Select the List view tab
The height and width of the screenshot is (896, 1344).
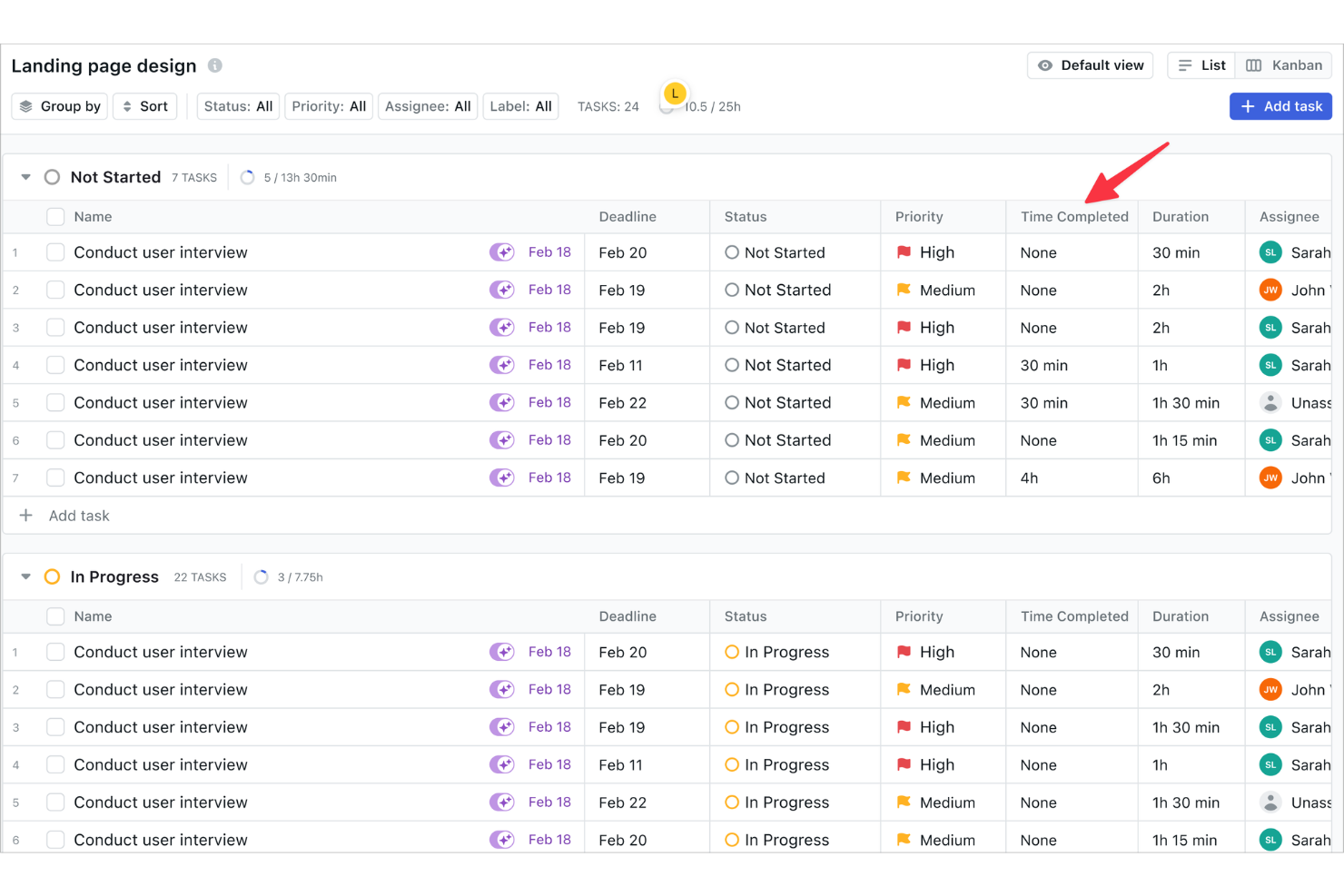coord(1201,64)
